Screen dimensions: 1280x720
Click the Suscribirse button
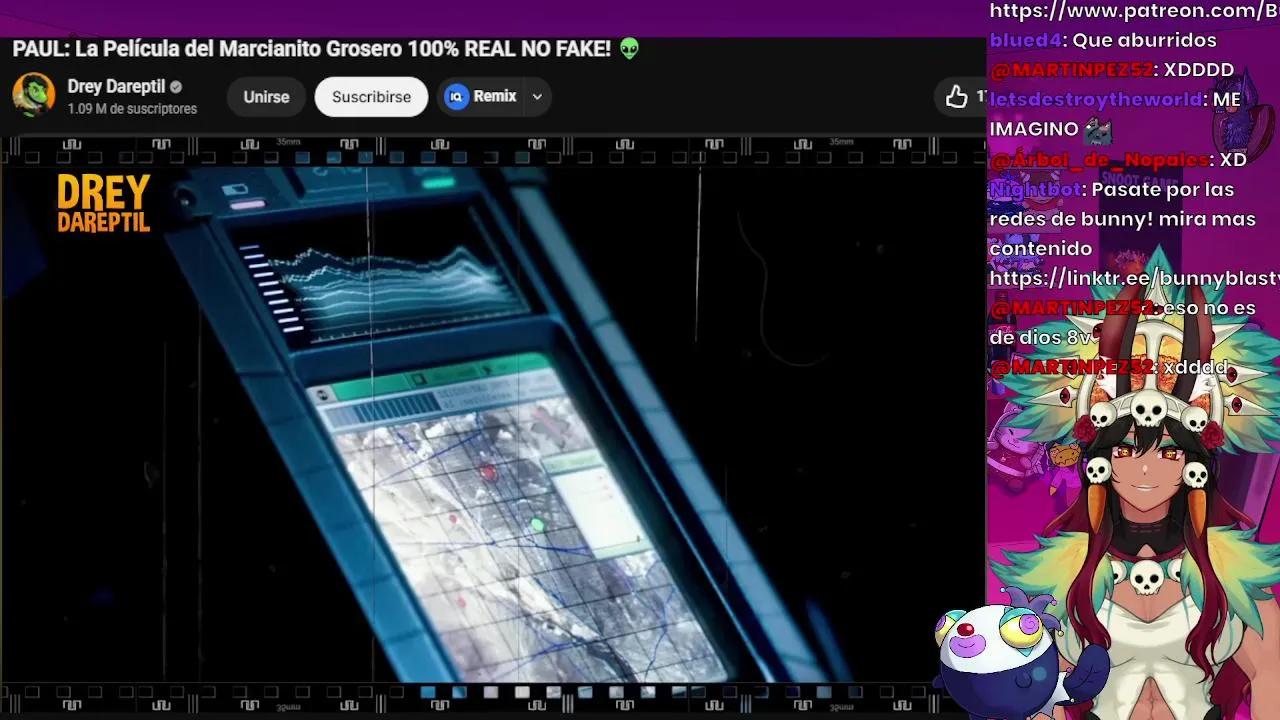coord(371,97)
